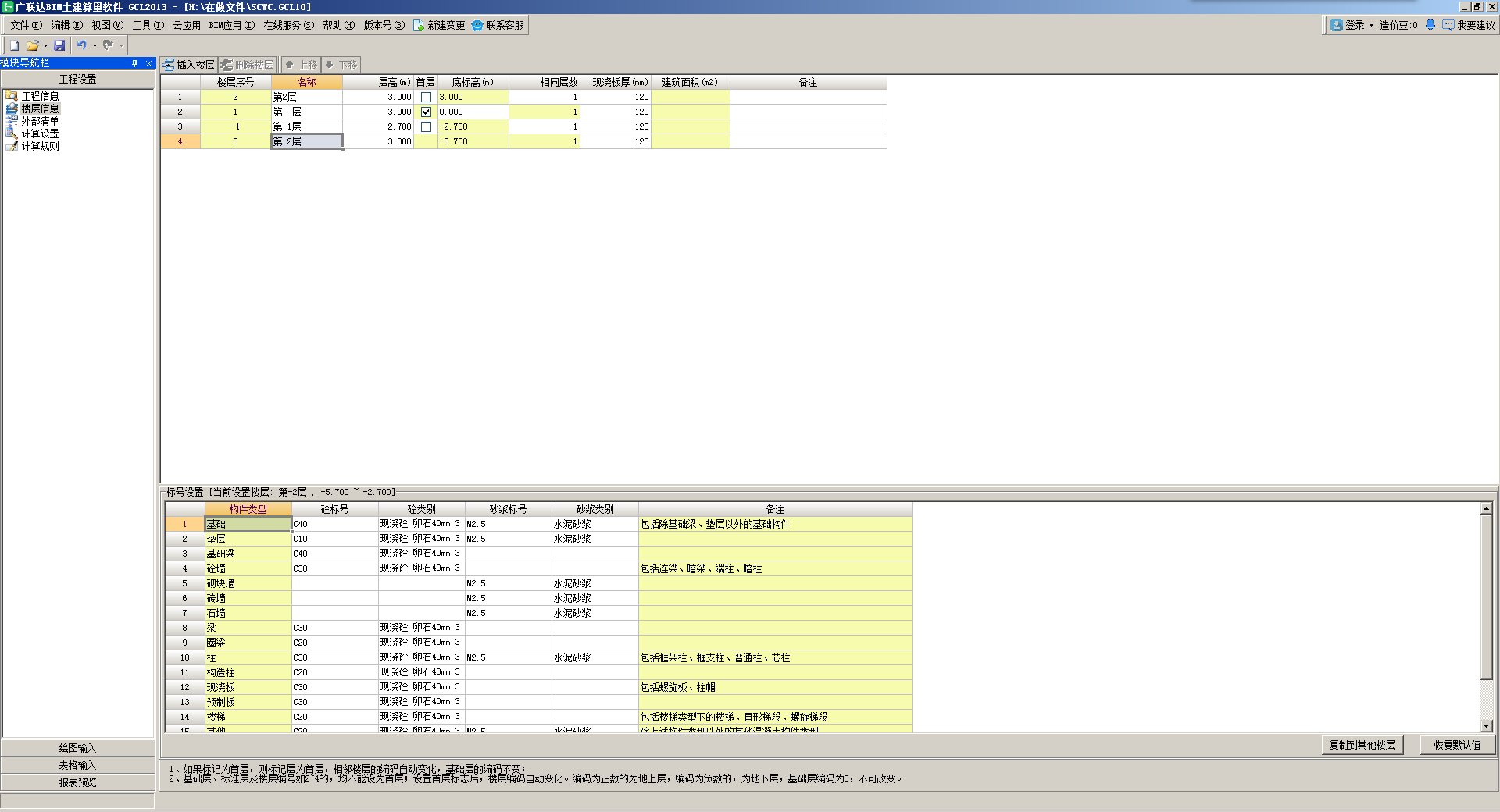Click 恢复默认值 button
1500x812 pixels.
(x=1457, y=745)
